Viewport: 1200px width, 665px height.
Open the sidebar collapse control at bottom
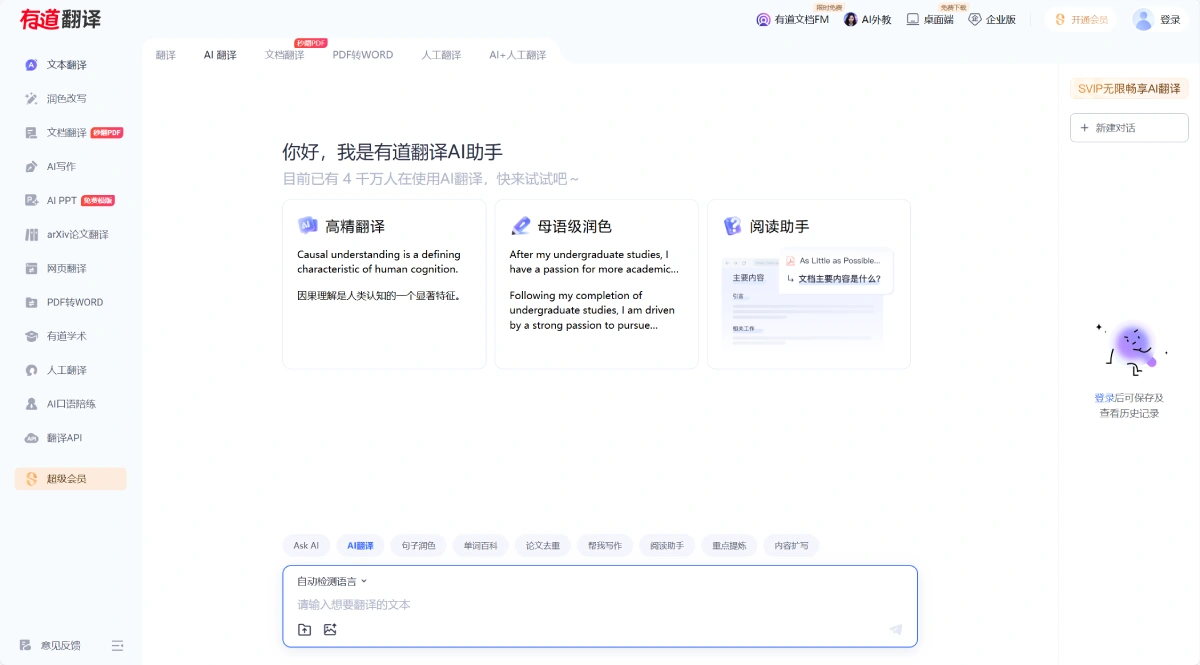[x=117, y=645]
